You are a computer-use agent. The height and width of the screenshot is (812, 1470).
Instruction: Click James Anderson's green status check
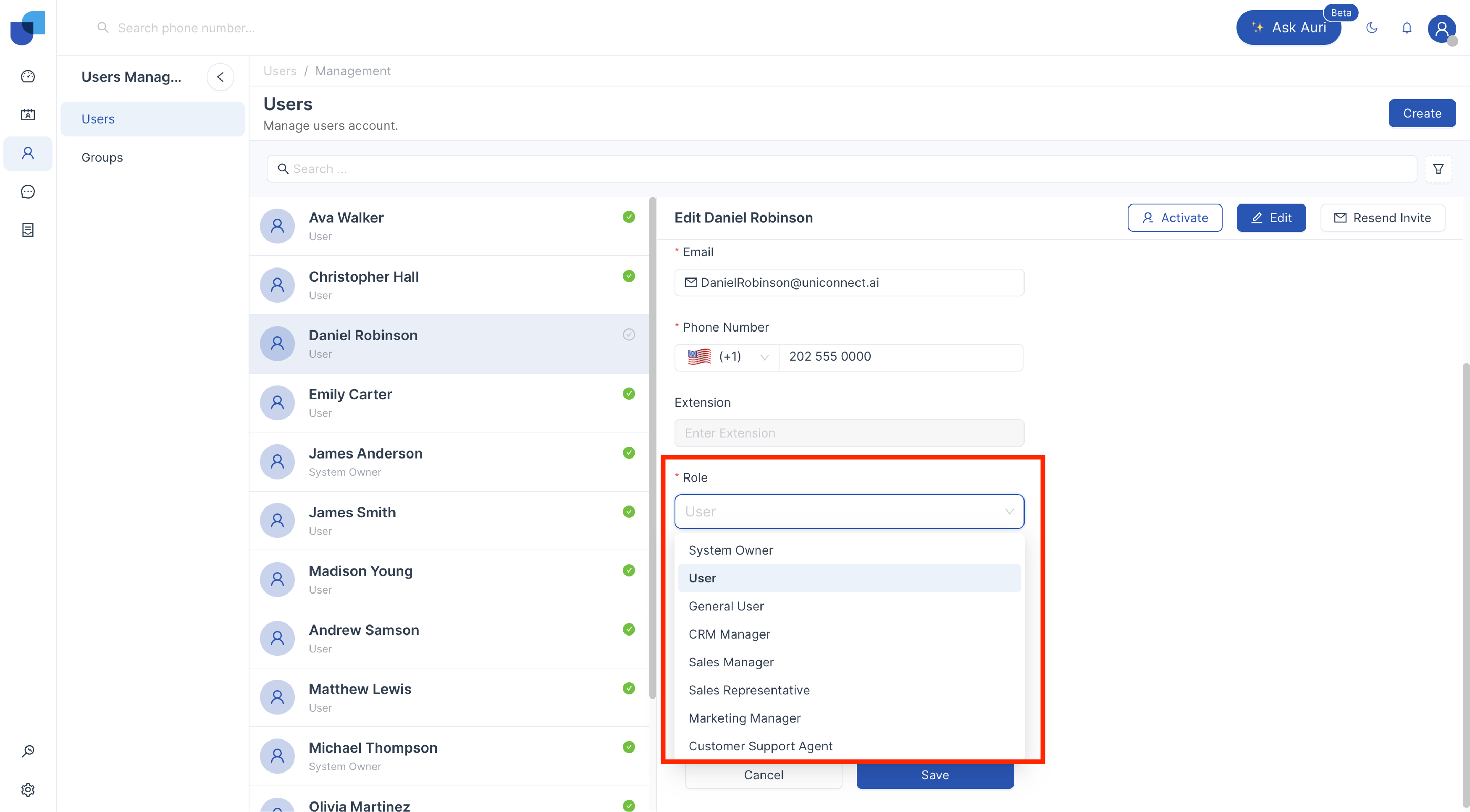coord(629,453)
